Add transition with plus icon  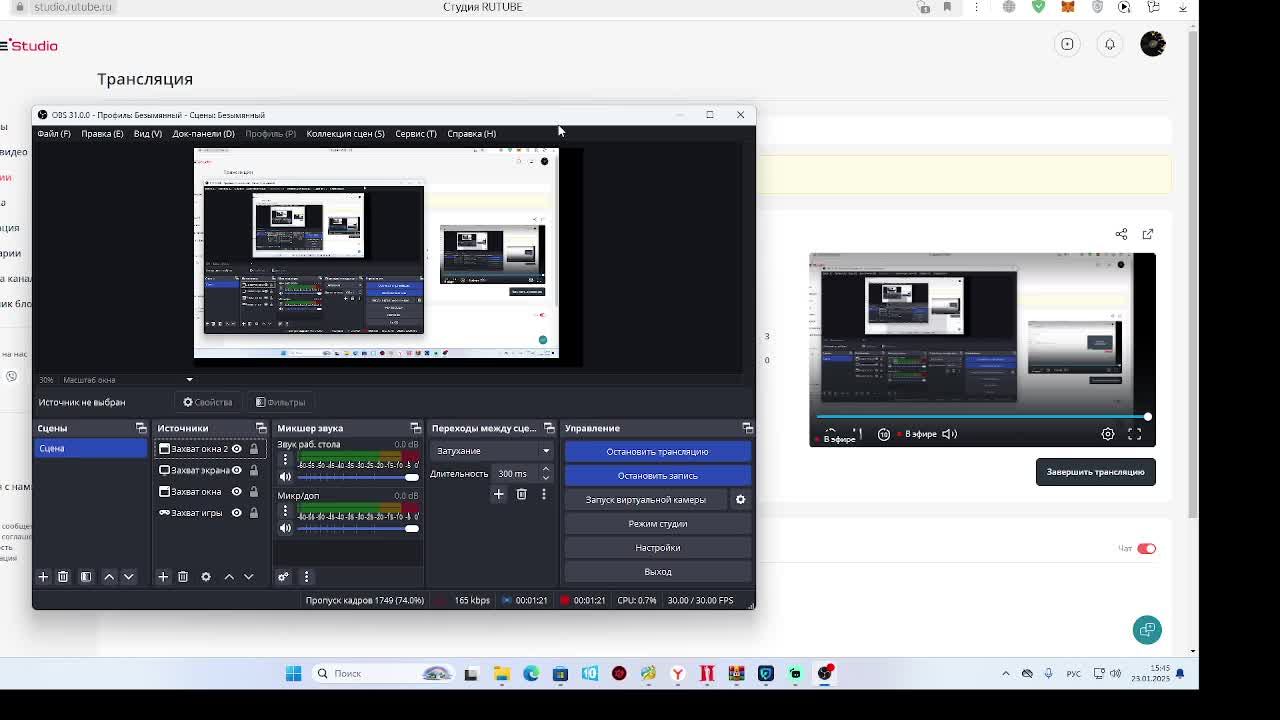pos(499,494)
